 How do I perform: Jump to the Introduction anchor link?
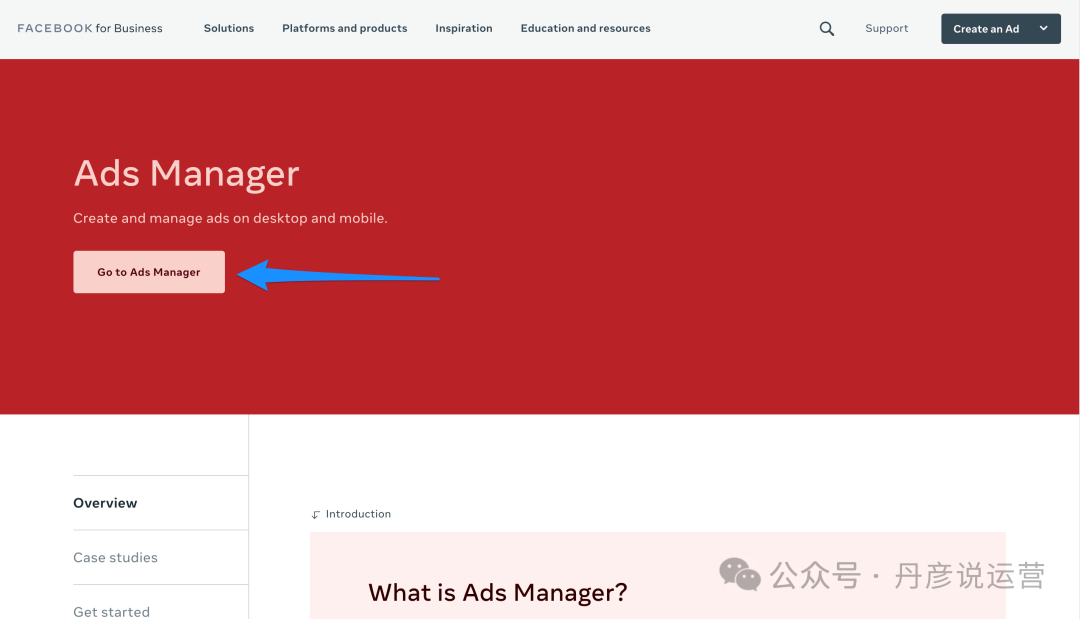click(358, 514)
